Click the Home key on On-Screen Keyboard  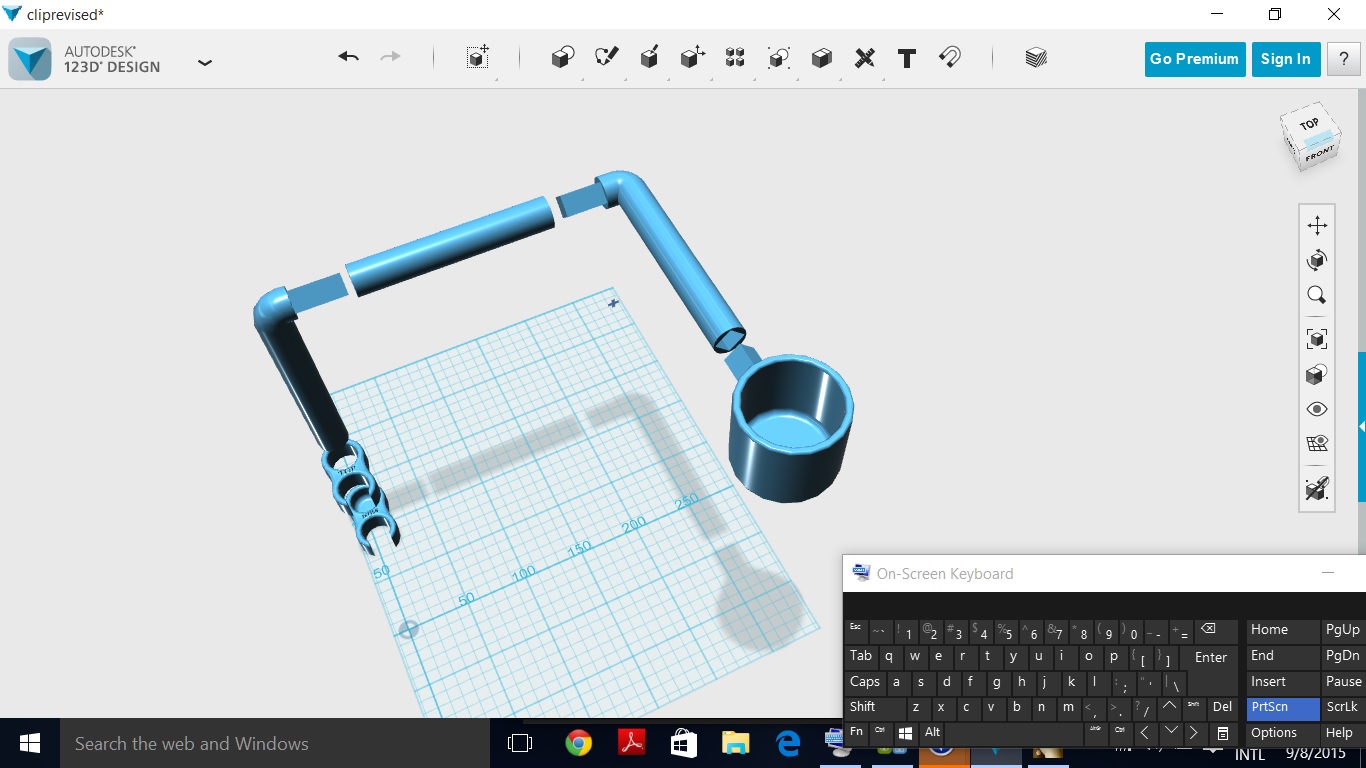point(1283,631)
